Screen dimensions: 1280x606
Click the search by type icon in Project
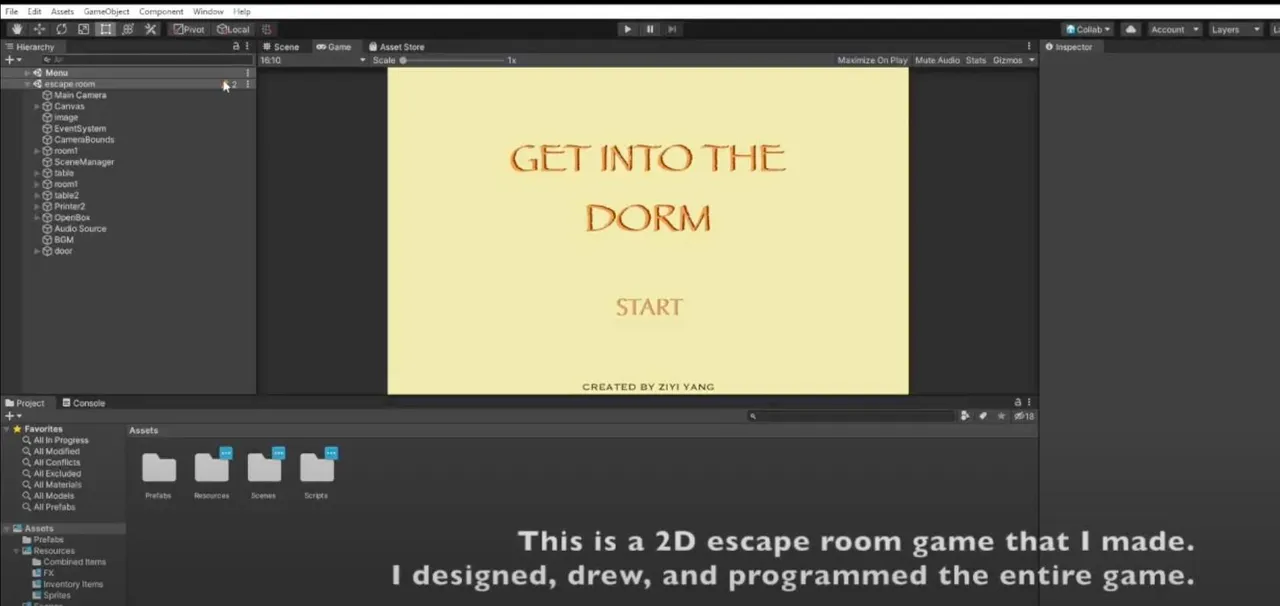965,416
